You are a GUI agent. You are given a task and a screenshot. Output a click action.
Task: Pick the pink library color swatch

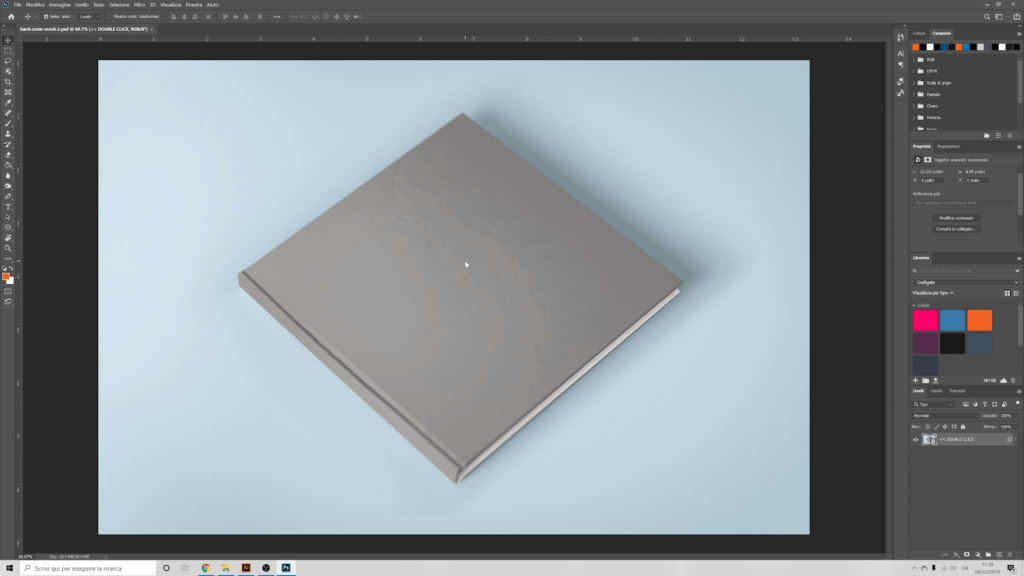[x=925, y=320]
